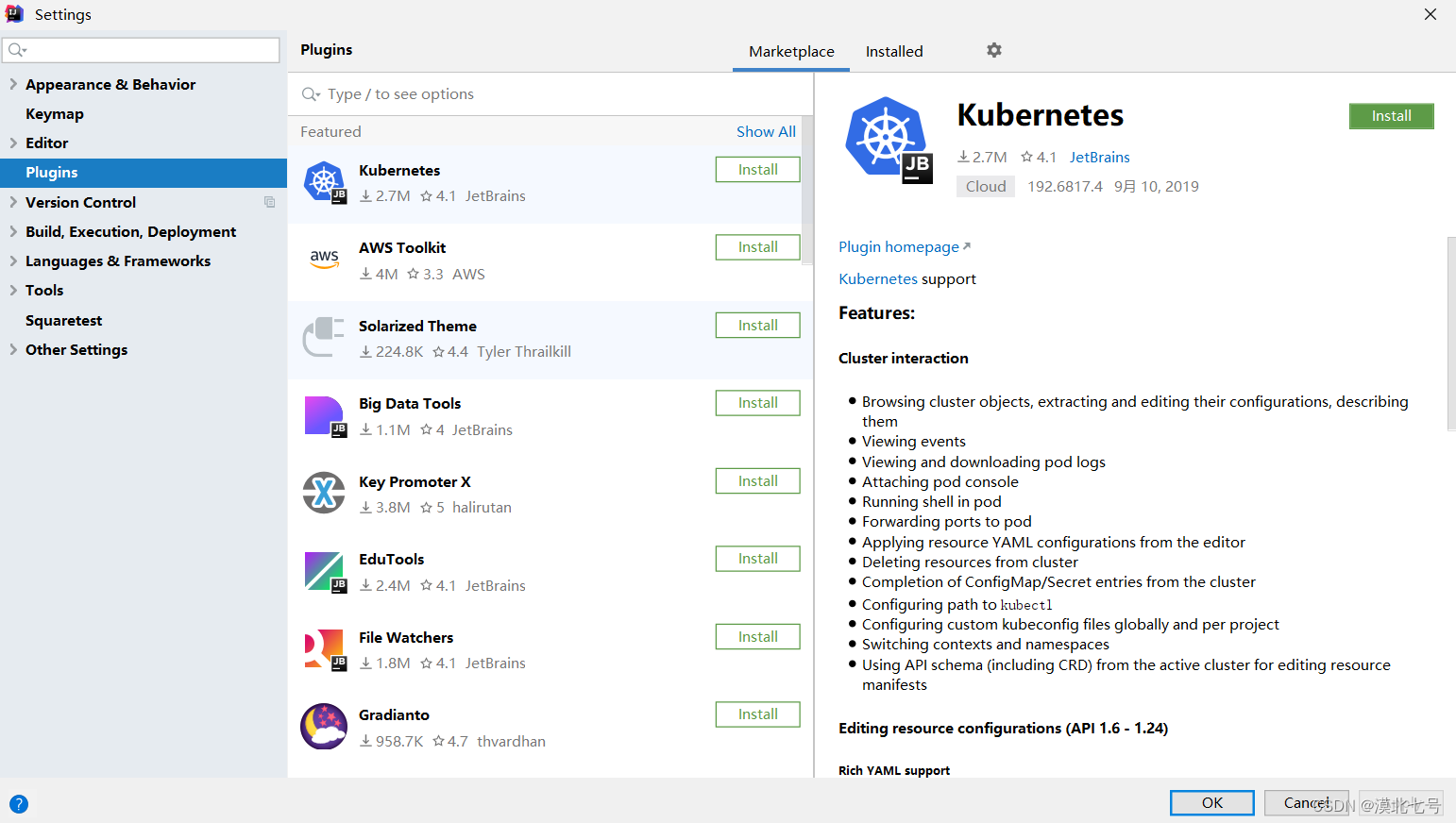Open the Keymap settings page
1456x823 pixels.
point(55,113)
